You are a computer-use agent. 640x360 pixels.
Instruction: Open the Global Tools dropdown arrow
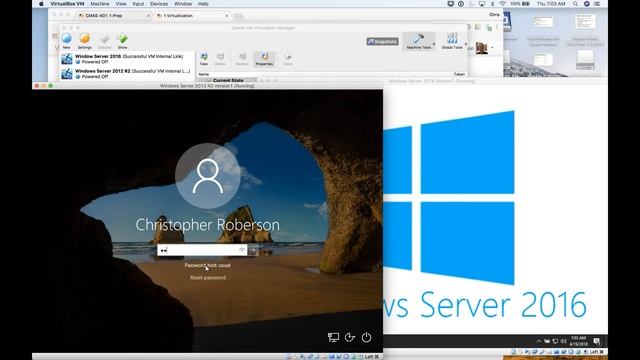tap(466, 44)
